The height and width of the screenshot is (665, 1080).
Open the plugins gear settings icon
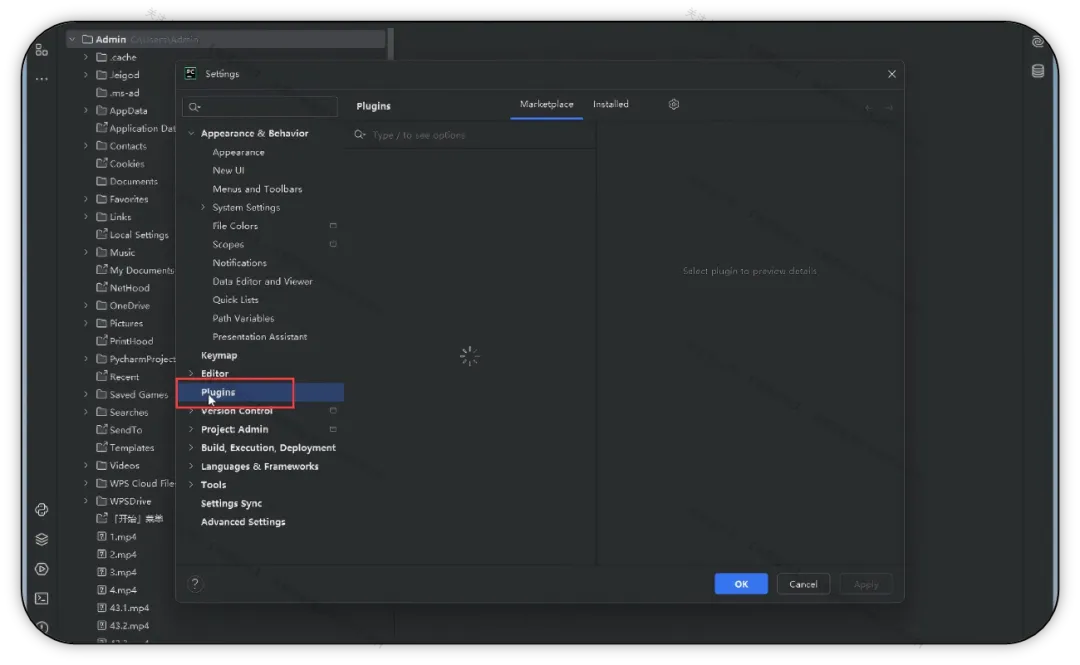coord(674,105)
